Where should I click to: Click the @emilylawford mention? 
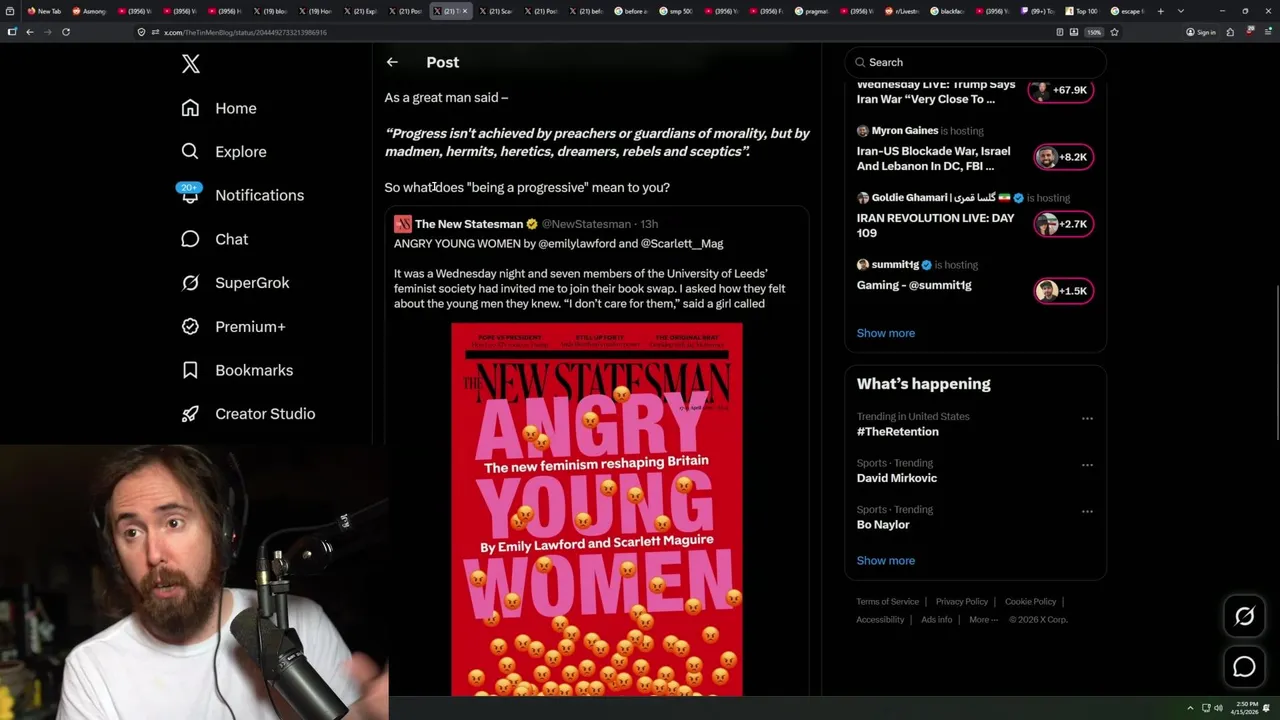pos(576,244)
